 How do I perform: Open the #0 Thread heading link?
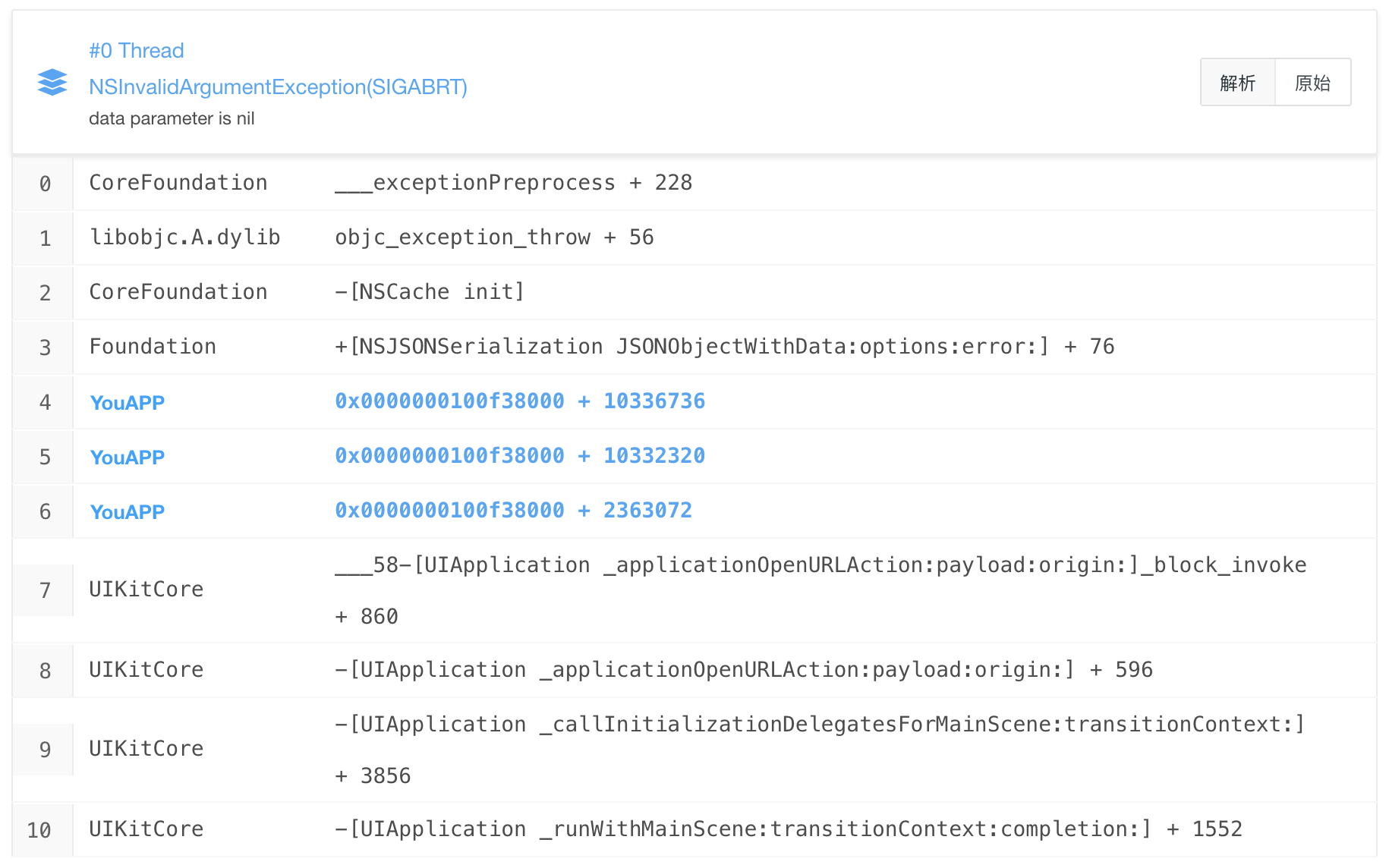pos(137,51)
